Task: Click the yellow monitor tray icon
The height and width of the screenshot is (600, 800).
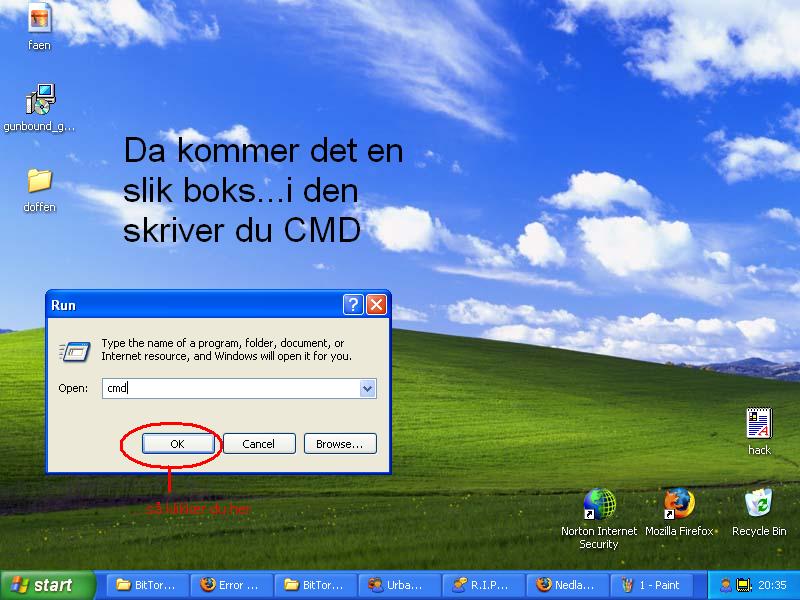Action: pyautogui.click(x=743, y=585)
